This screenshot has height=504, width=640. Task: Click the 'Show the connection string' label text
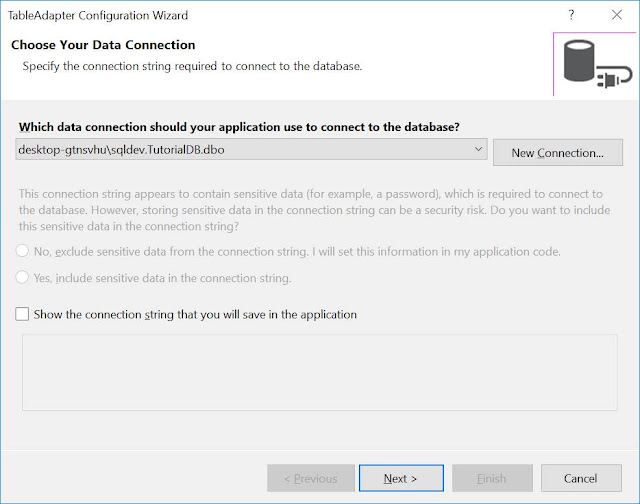point(195,315)
